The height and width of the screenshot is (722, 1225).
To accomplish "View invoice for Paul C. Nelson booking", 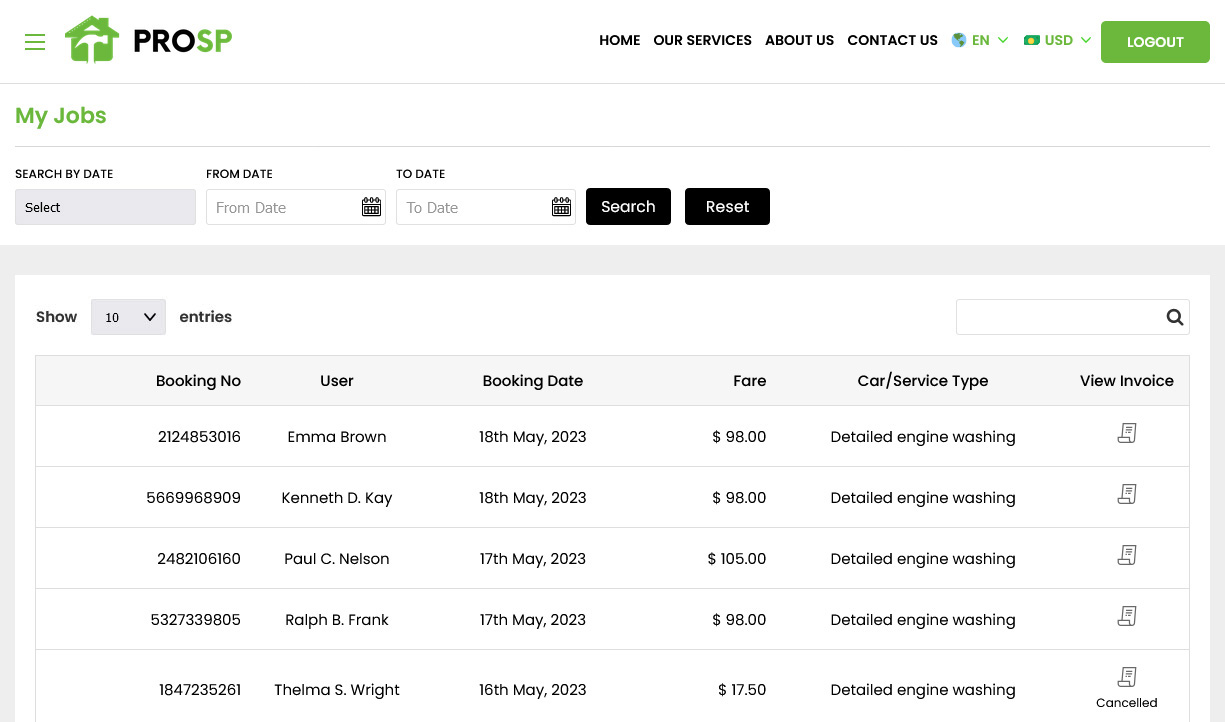I will (x=1127, y=555).
